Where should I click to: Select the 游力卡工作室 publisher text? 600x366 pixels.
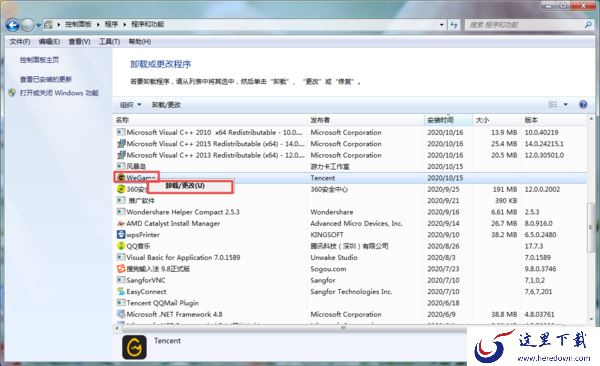click(329, 167)
